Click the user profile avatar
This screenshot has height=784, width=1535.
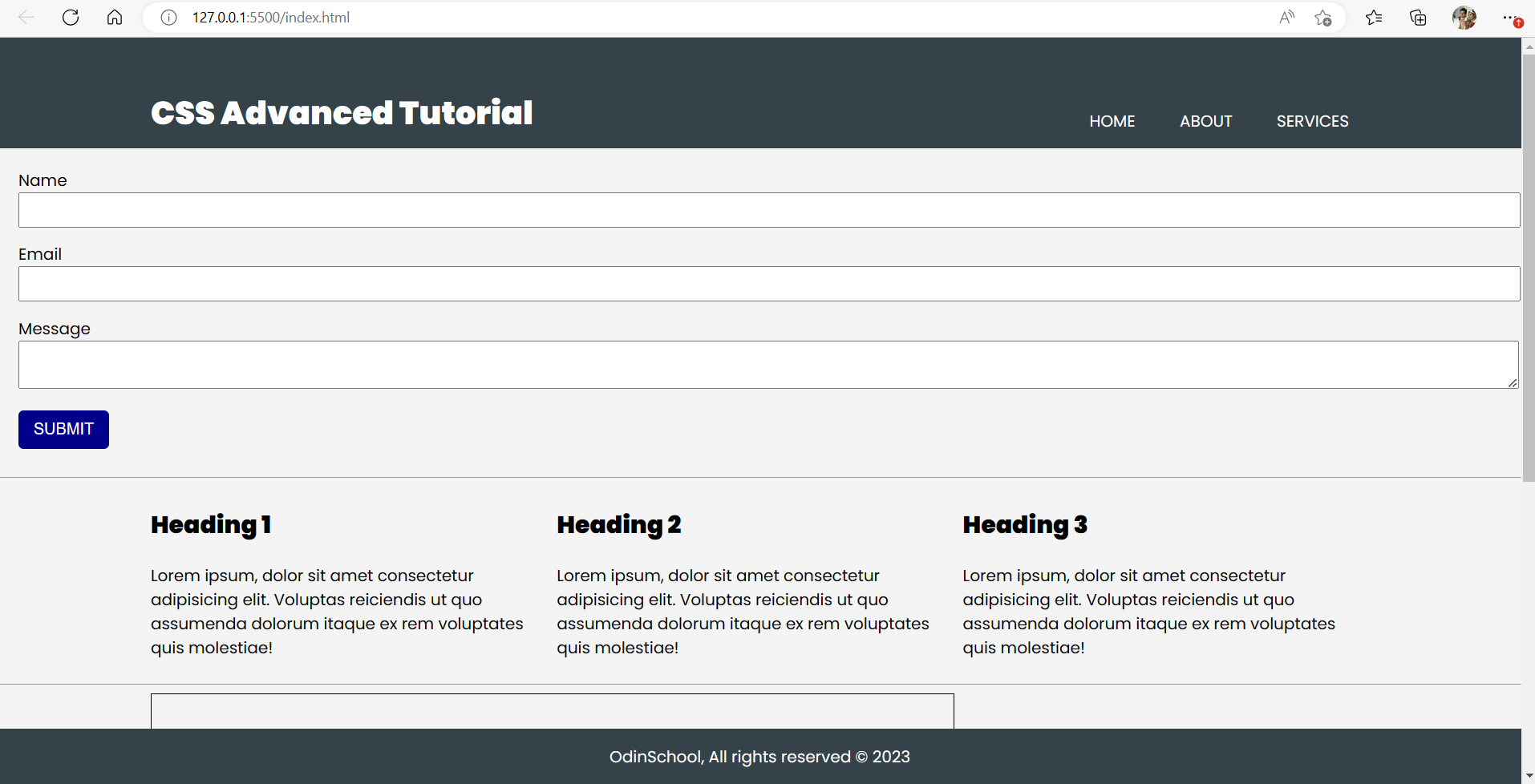coord(1464,18)
